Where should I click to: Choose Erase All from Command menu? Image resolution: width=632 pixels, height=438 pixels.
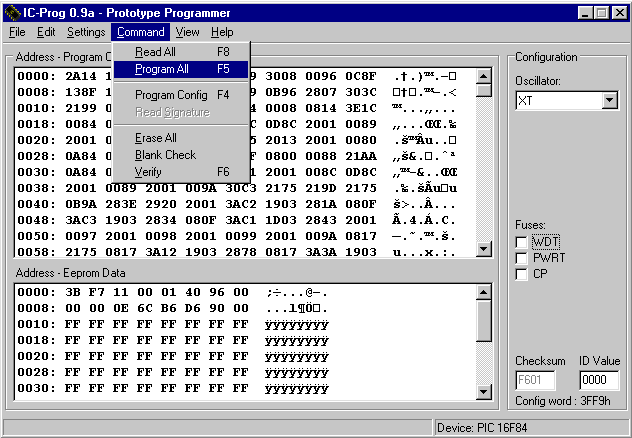click(181, 138)
